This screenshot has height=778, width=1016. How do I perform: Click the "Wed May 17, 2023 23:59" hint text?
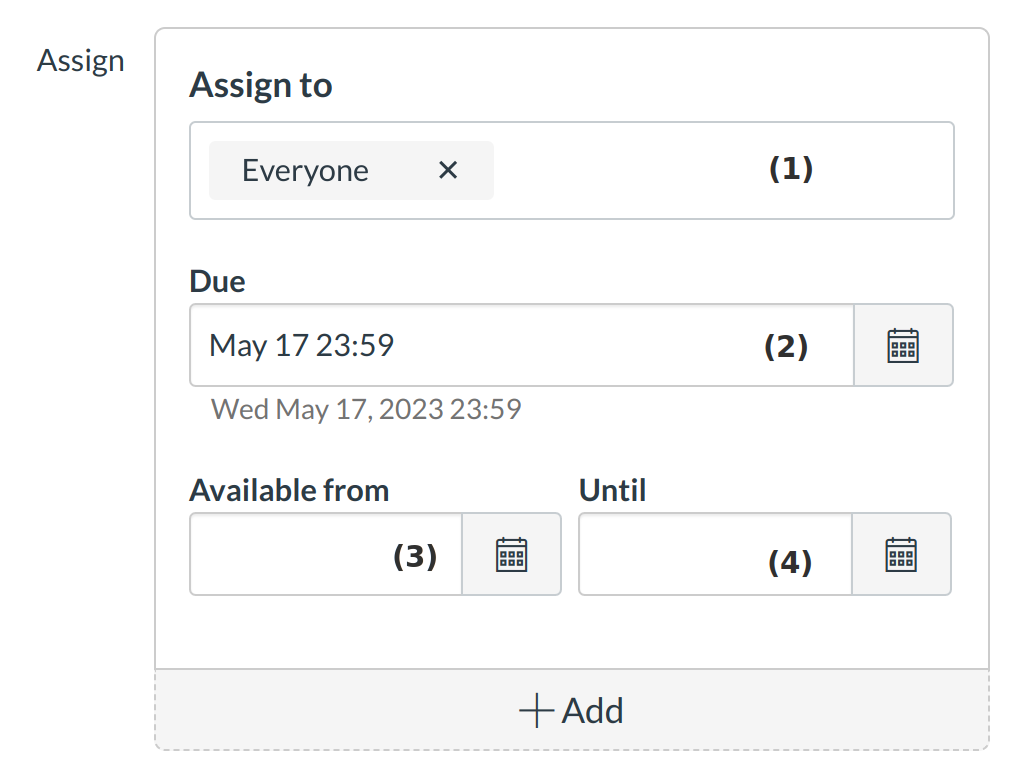366,409
